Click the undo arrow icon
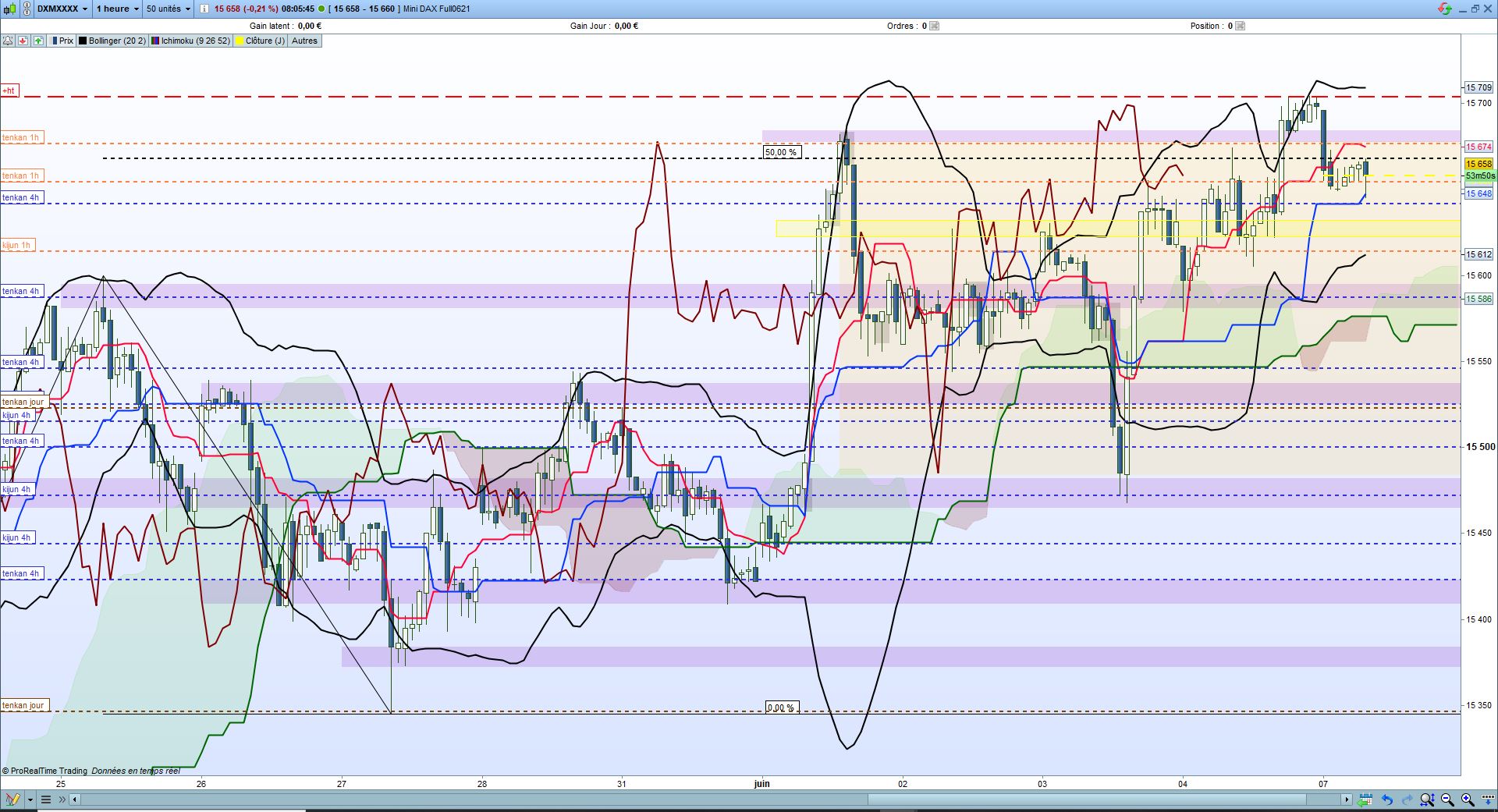Screen dimensions: 1498x812 (1387, 800)
